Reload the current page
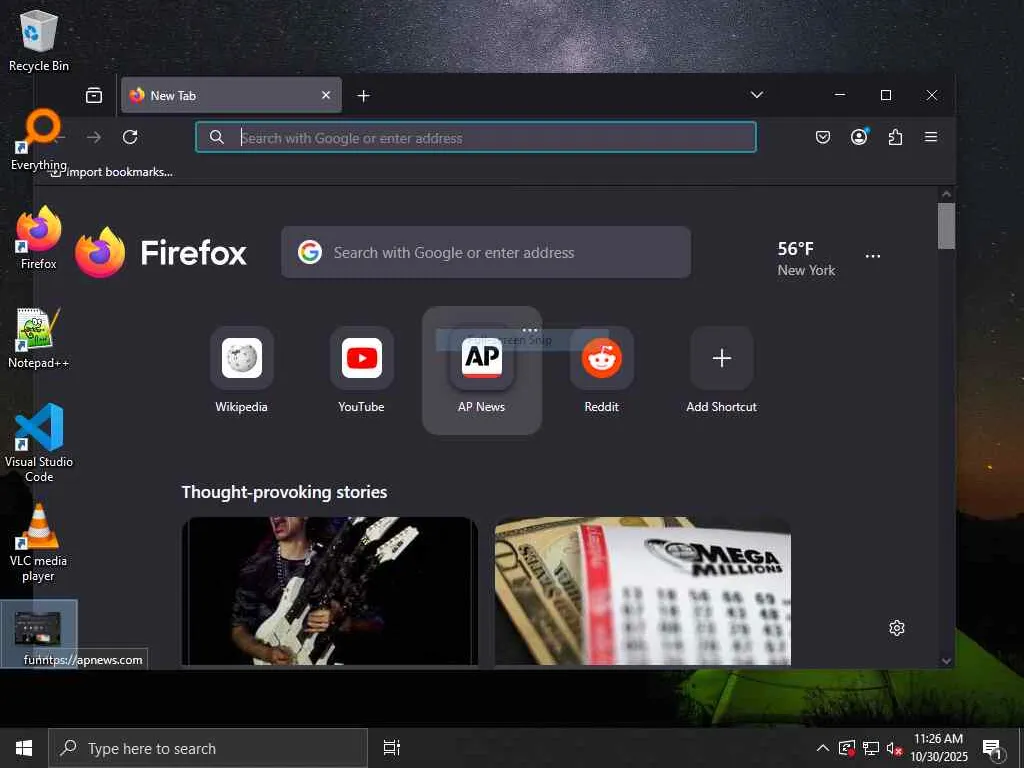 click(130, 137)
